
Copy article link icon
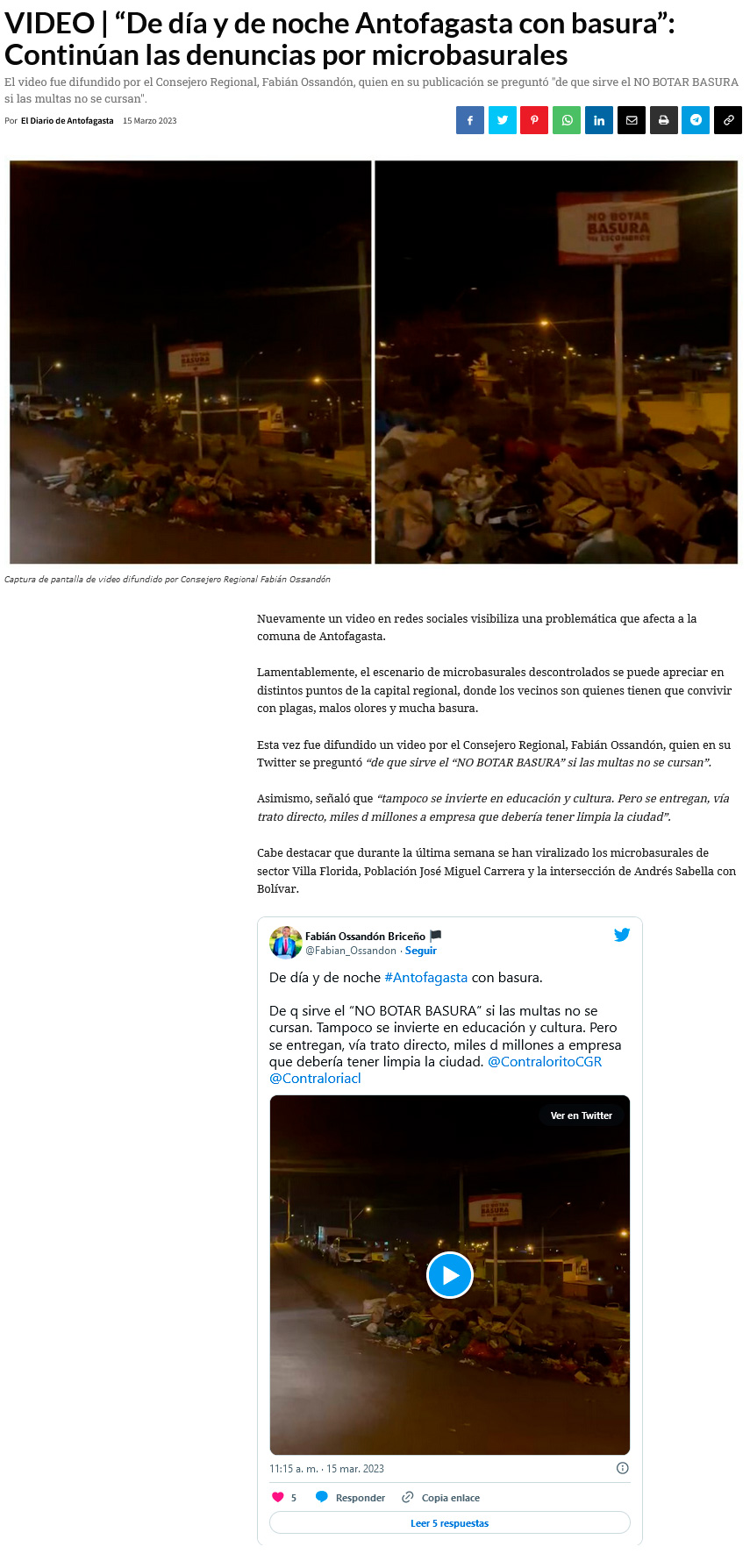pyautogui.click(x=728, y=120)
